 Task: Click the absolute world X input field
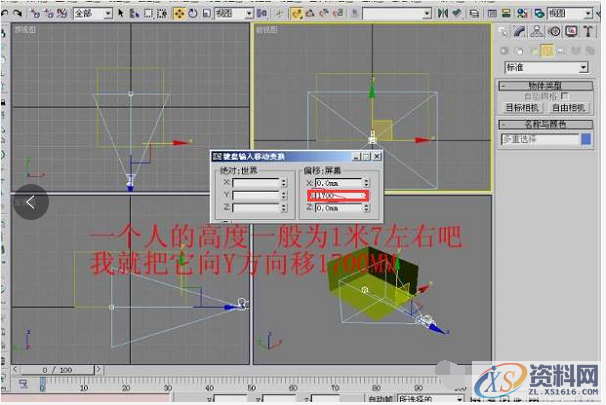(x=255, y=183)
